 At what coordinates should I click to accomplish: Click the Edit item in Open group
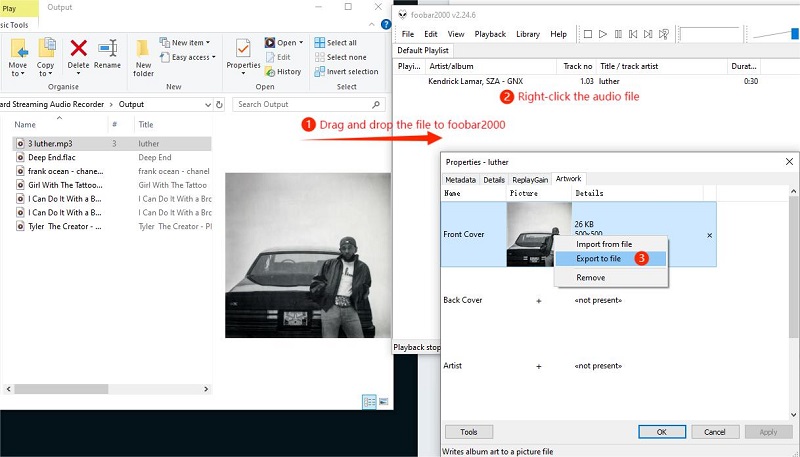click(x=278, y=57)
